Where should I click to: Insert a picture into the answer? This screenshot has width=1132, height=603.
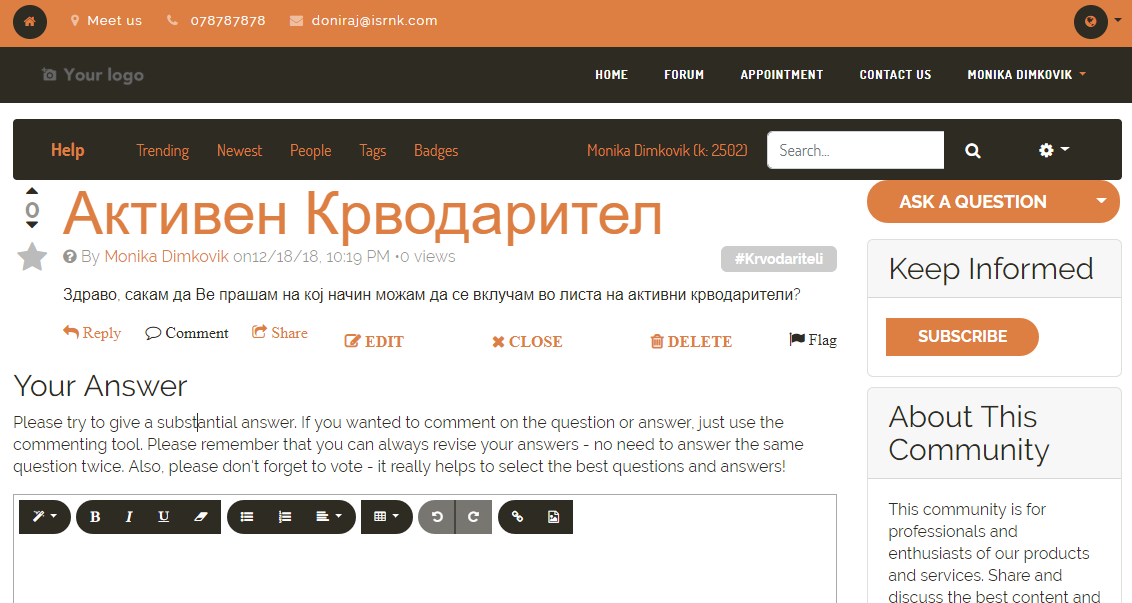click(x=553, y=517)
